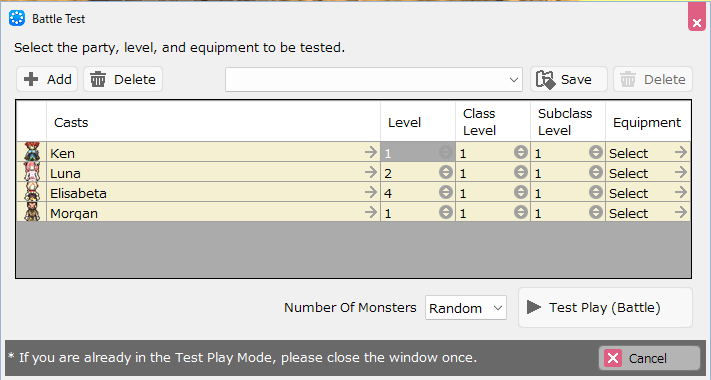
Task: Delete the selected cast member
Action: coord(123,79)
